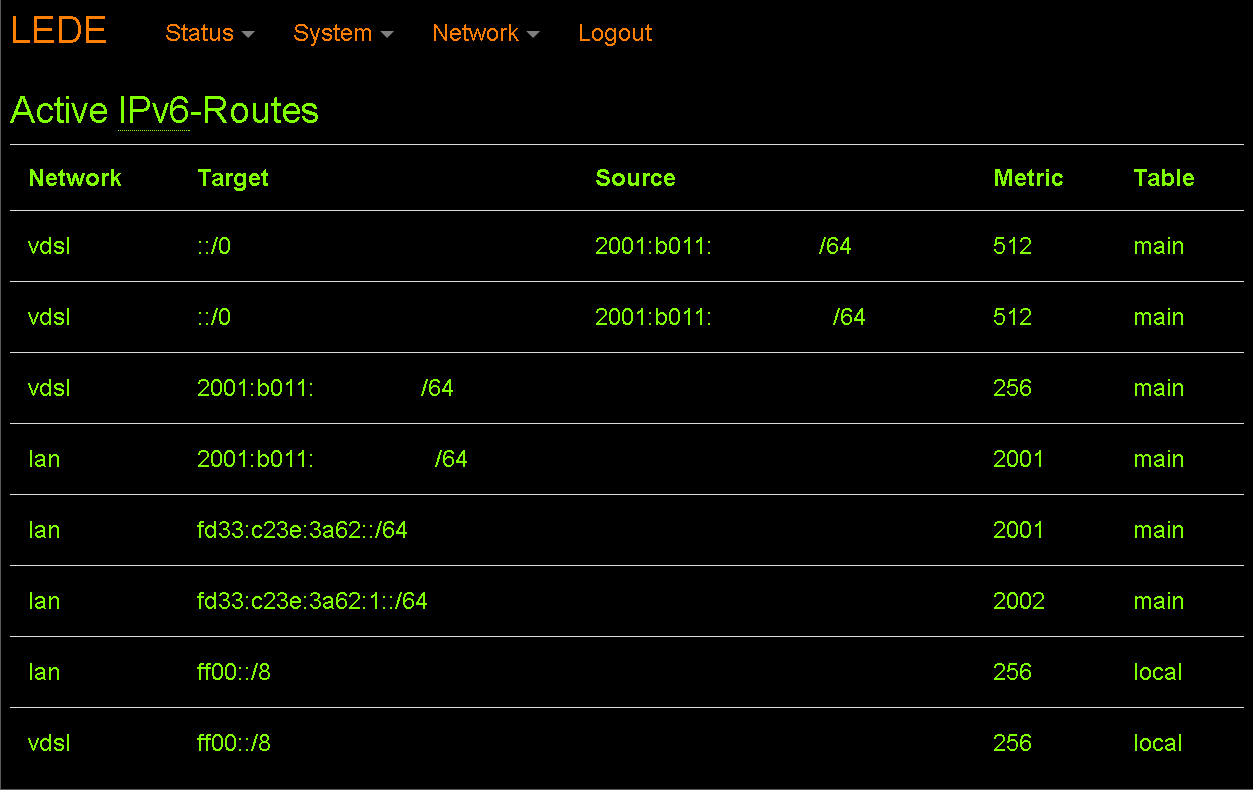Click the Network column header
Viewport: 1253px width, 790px height.
point(75,178)
